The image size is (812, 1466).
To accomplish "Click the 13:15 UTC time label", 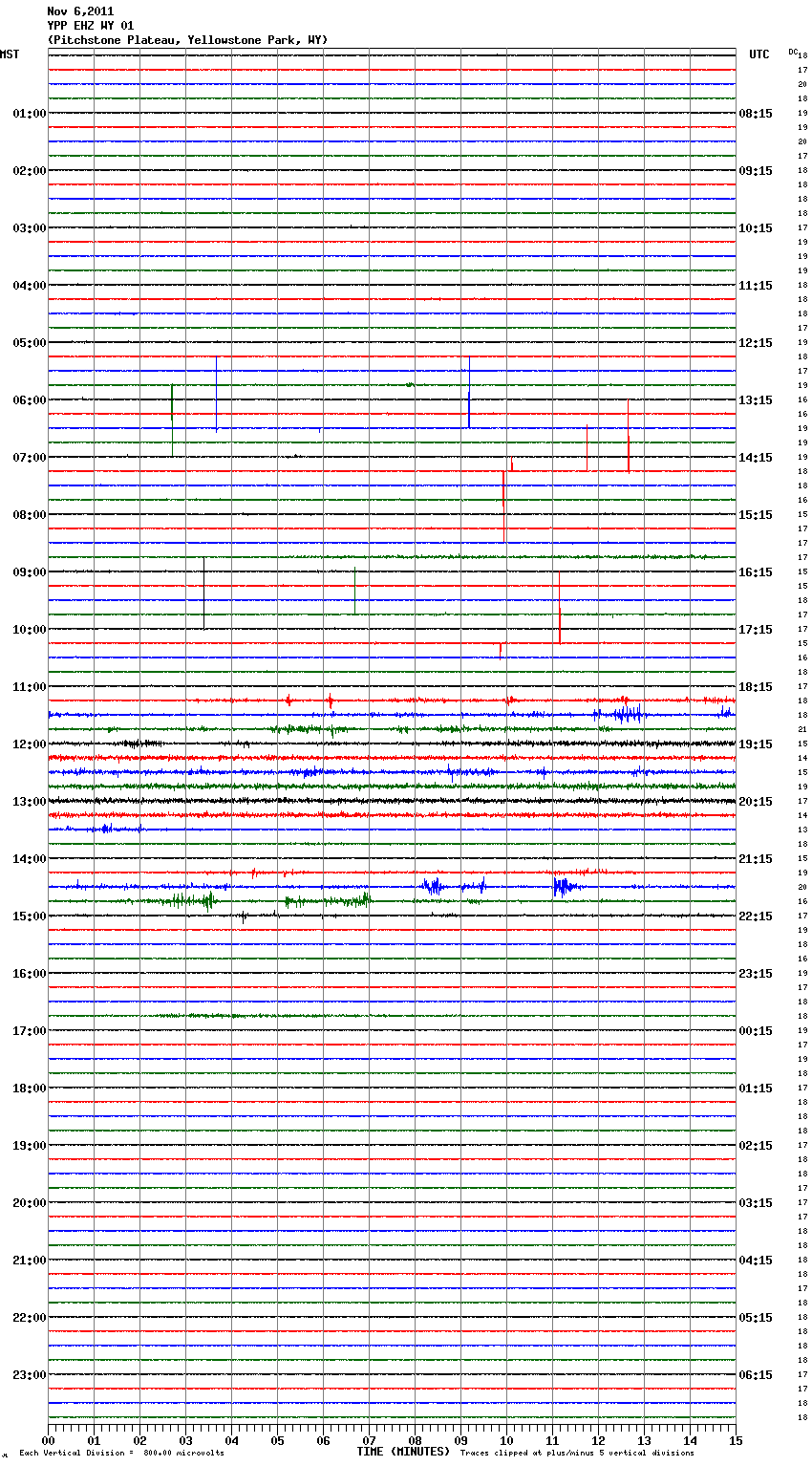I will (x=756, y=400).
